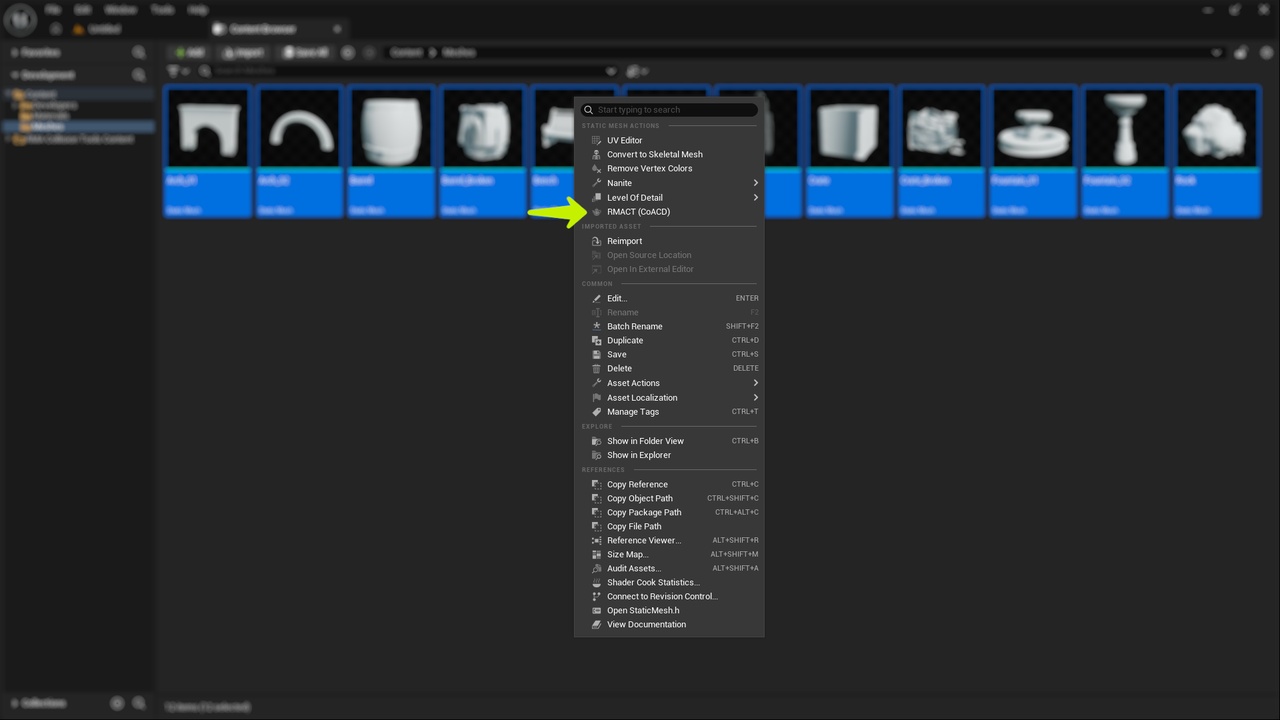Viewport: 1280px width, 720px height.
Task: Focus the context menu search field
Action: point(669,110)
